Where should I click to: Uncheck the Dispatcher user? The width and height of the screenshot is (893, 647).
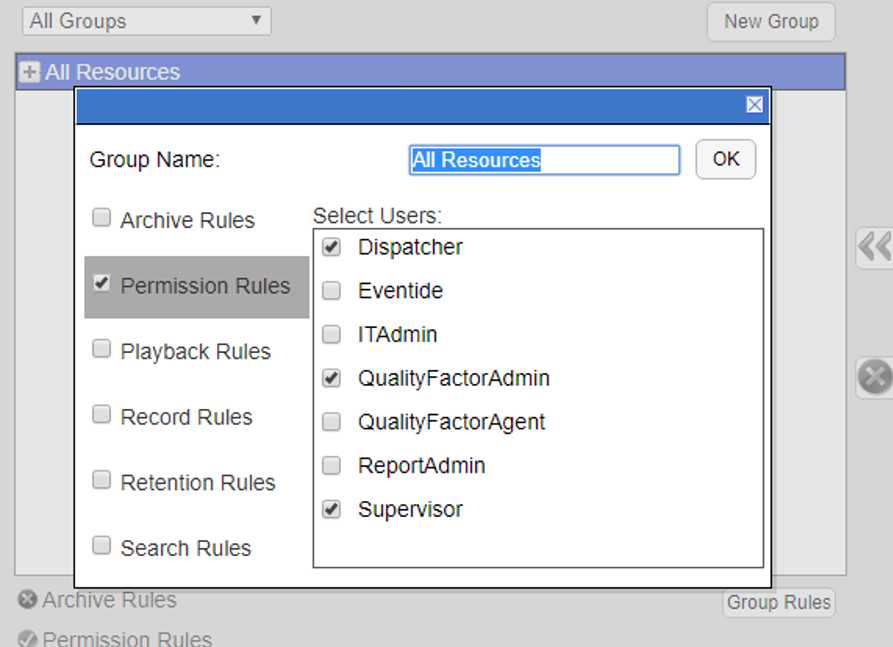(331, 246)
